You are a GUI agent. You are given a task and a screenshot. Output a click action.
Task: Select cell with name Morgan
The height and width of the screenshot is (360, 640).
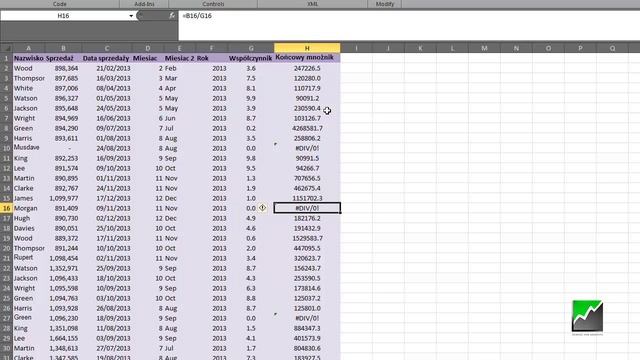(x=29, y=208)
